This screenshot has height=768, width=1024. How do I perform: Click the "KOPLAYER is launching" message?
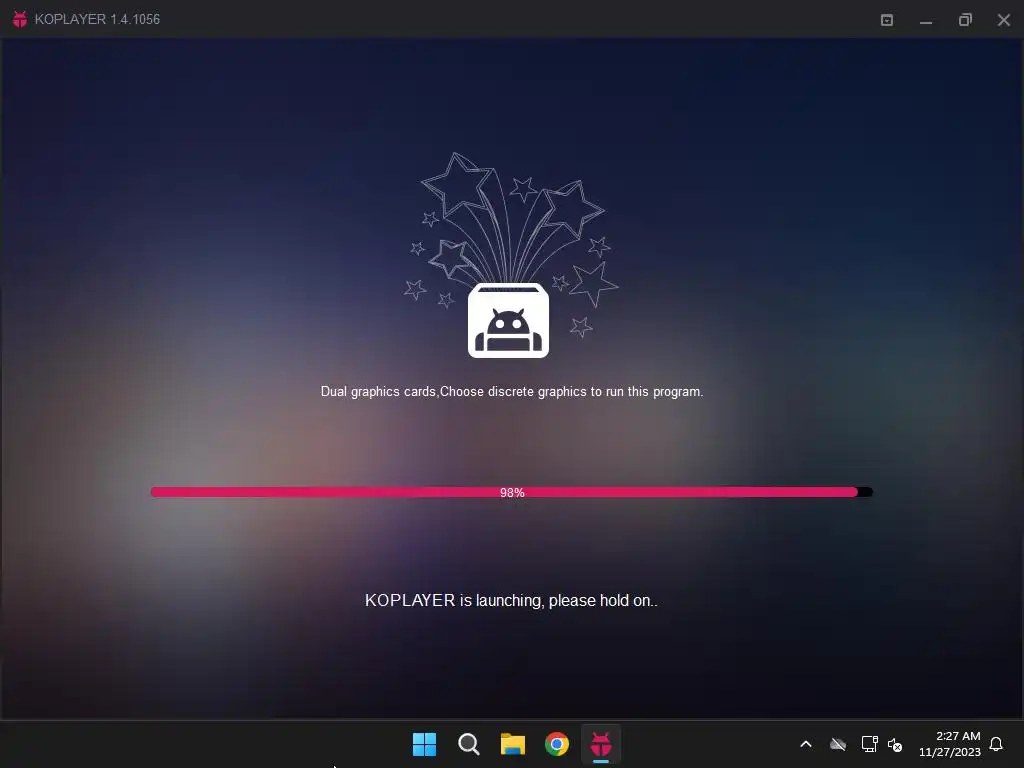coord(511,601)
